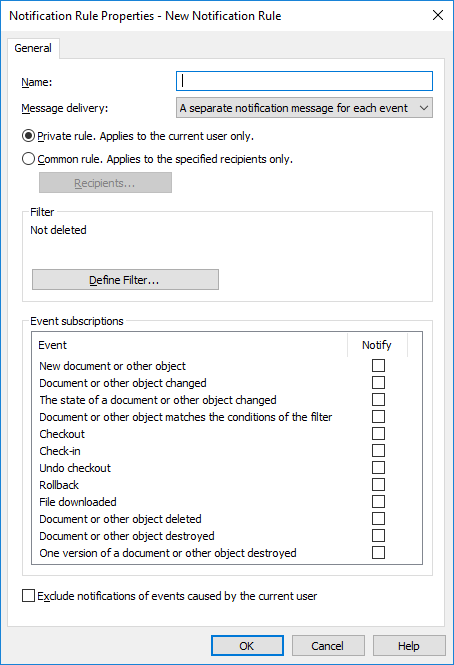Check the Checkout event notify box

pyautogui.click(x=378, y=433)
